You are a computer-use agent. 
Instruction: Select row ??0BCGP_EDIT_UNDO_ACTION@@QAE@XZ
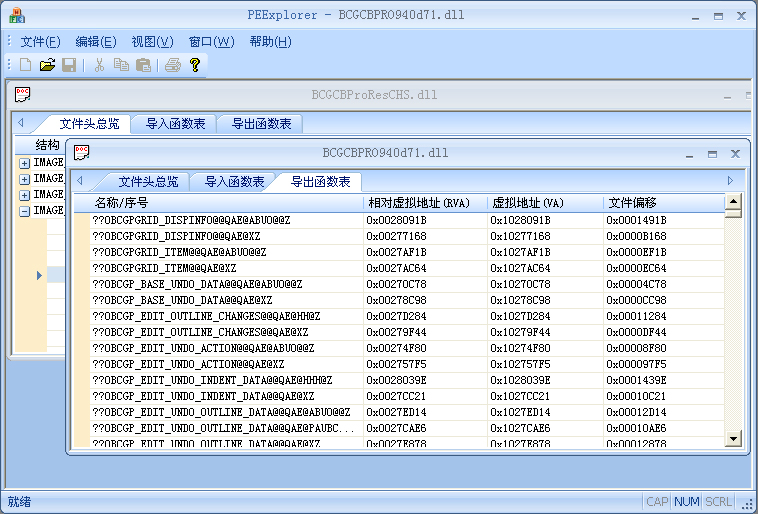(x=407, y=364)
